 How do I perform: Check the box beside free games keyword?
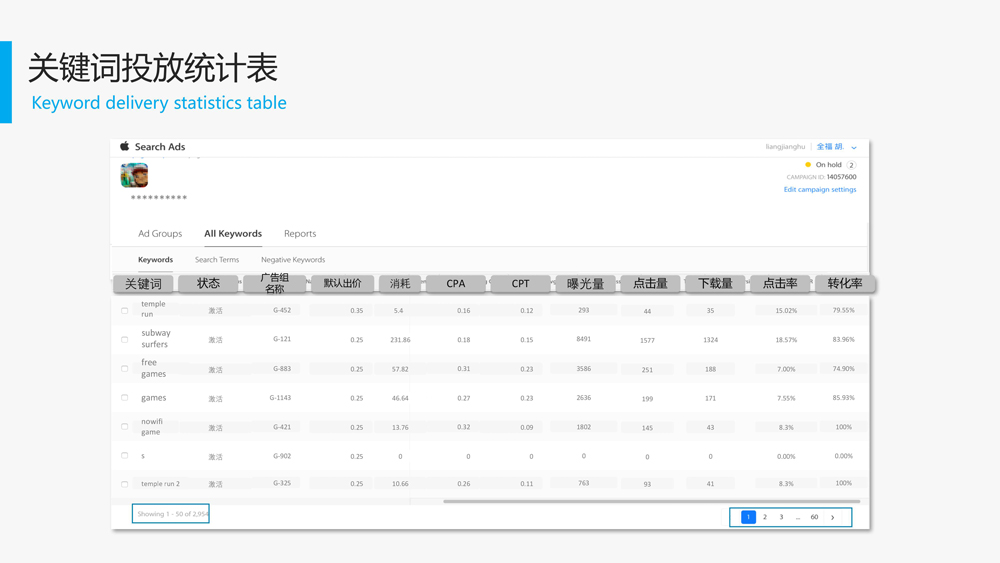point(125,369)
